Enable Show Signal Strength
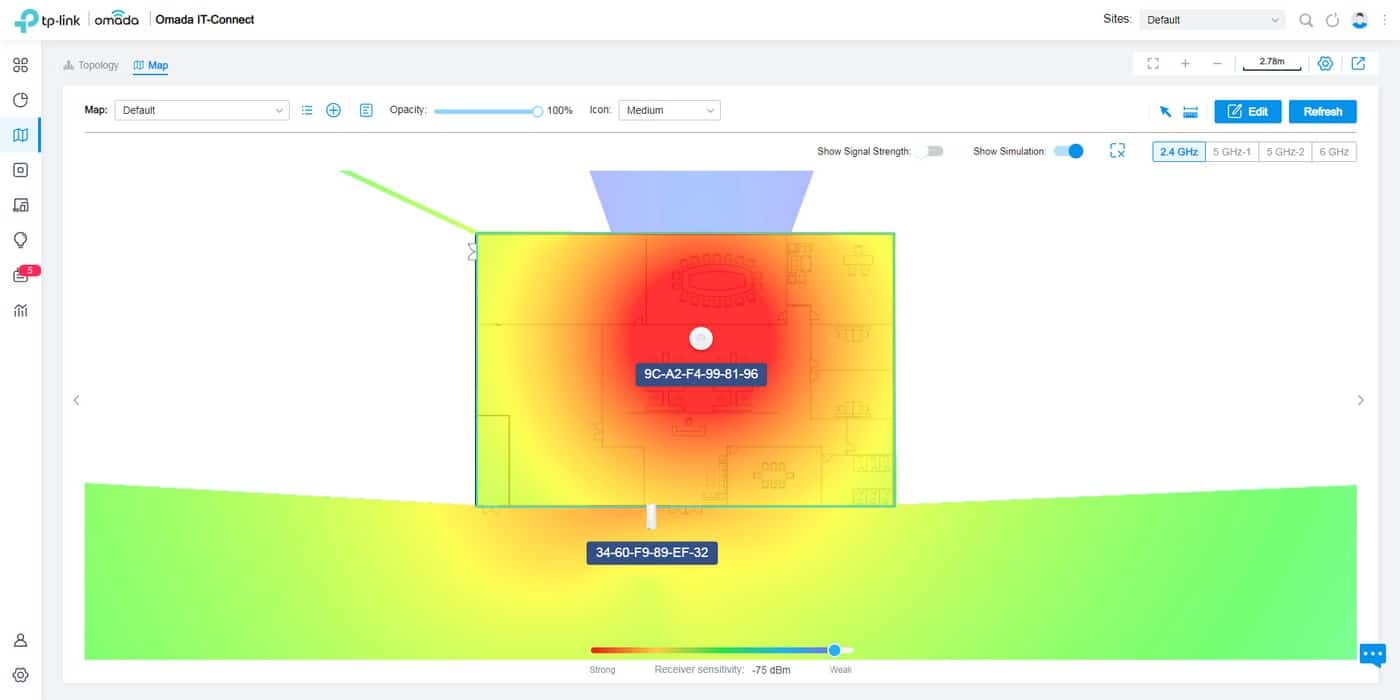Viewport: 1400px width, 700px height. click(x=933, y=150)
